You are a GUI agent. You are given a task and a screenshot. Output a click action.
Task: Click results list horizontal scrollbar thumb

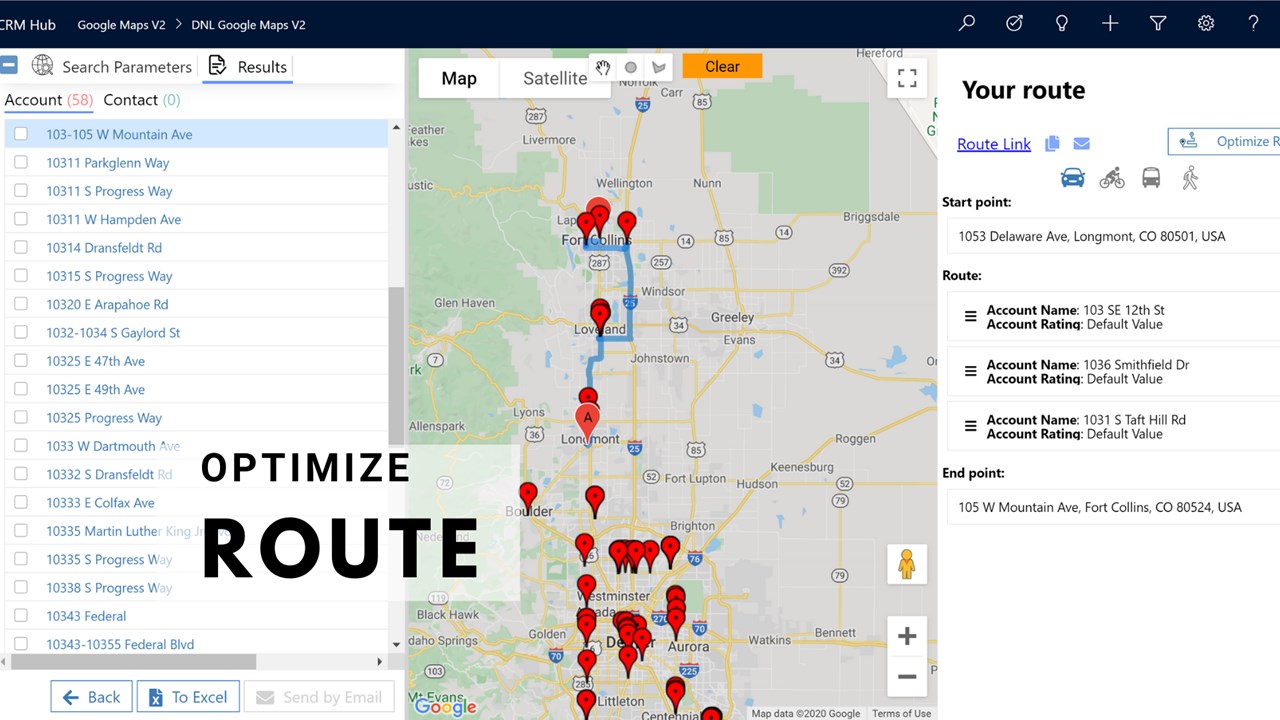click(x=133, y=661)
